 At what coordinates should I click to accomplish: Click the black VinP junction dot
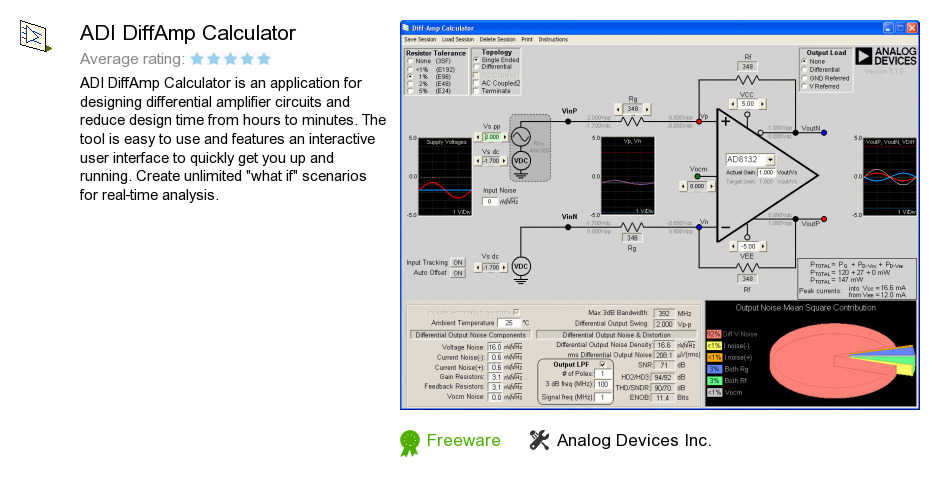(568, 122)
